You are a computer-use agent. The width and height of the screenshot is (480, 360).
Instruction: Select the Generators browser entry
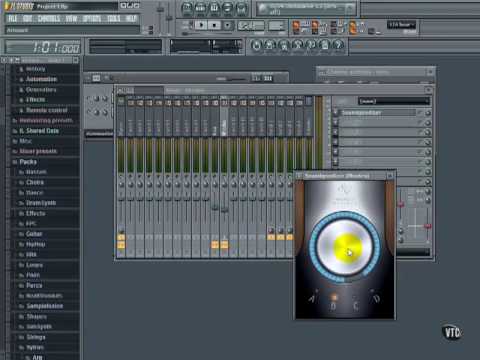pos(41,90)
